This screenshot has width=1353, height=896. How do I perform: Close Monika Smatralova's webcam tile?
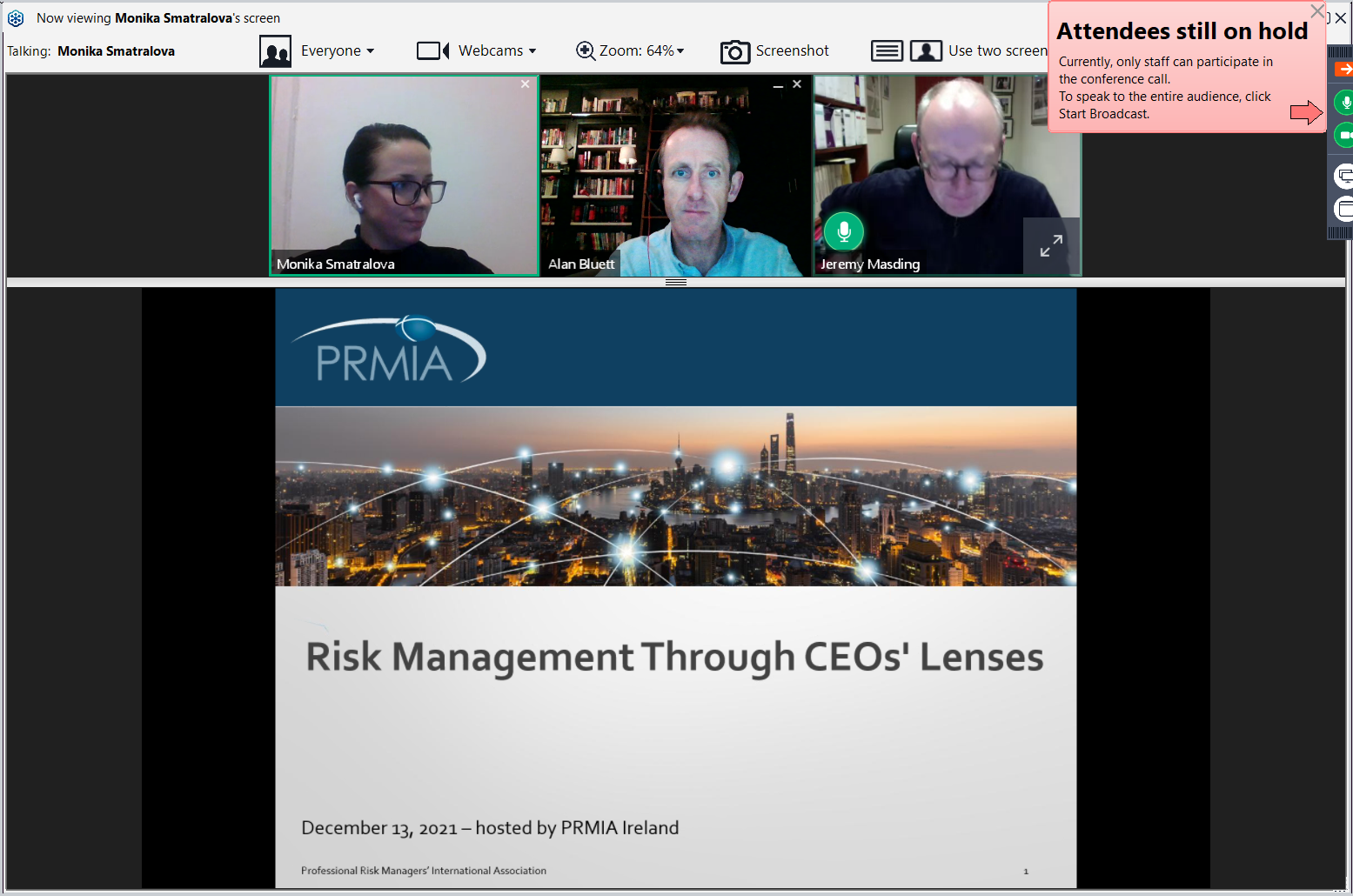[525, 84]
